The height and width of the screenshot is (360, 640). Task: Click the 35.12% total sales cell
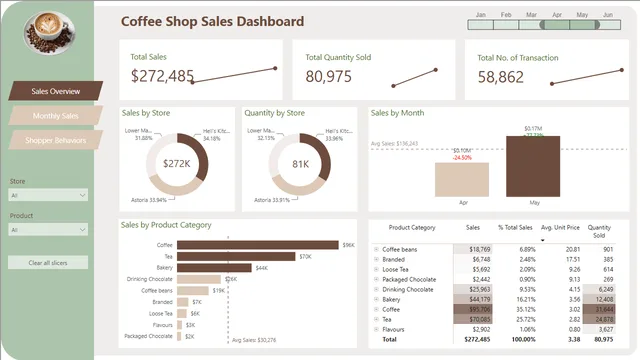pyautogui.click(x=527, y=309)
